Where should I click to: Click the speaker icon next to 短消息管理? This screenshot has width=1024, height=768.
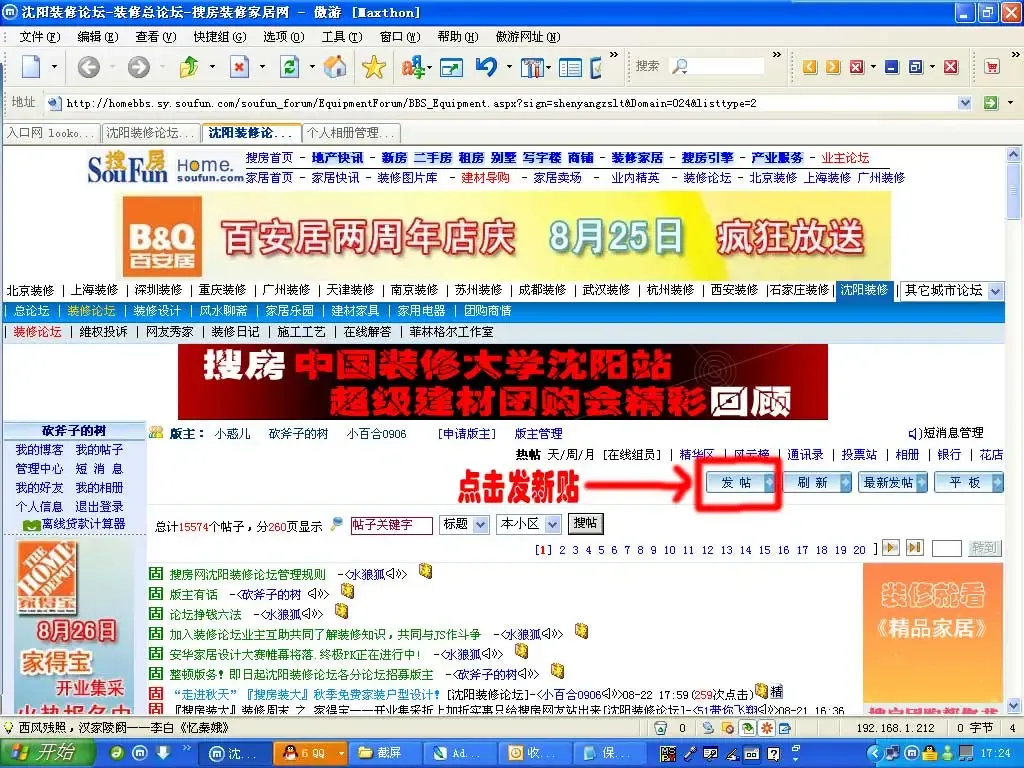pyautogui.click(x=915, y=434)
